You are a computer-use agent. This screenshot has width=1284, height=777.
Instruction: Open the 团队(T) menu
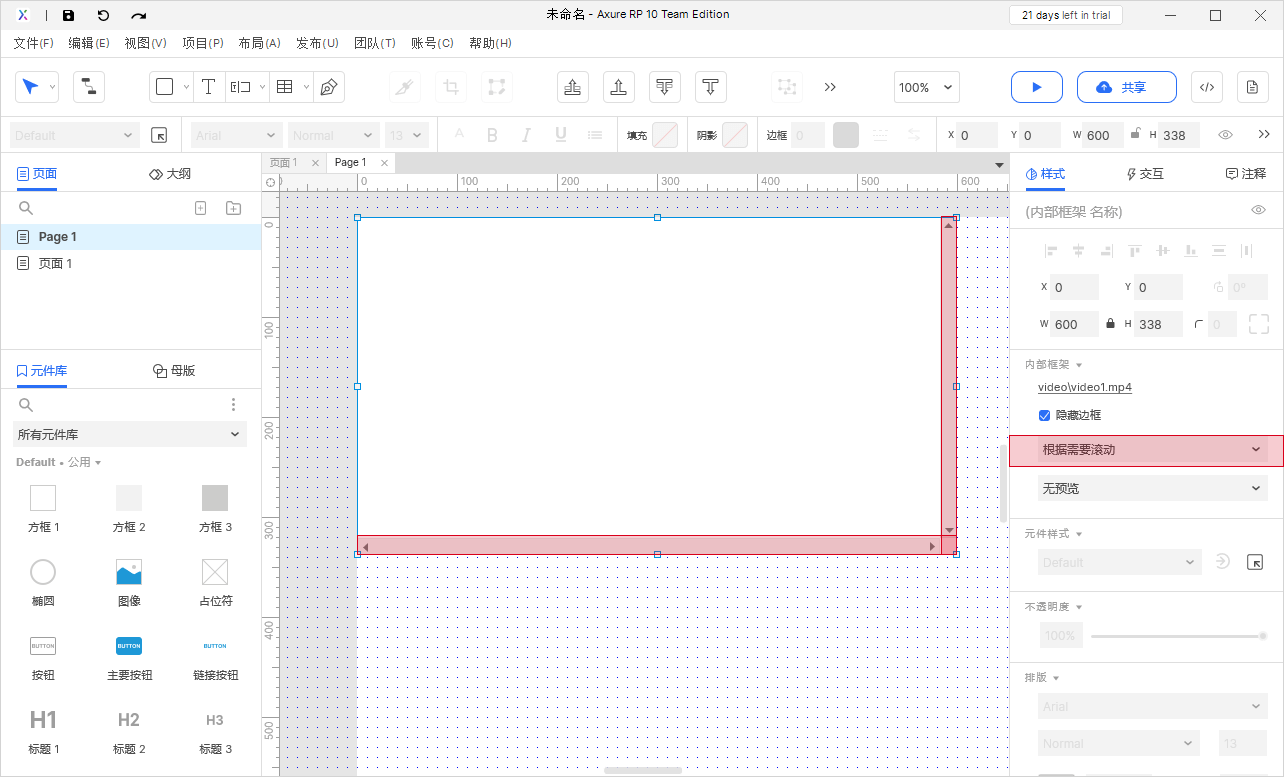click(x=375, y=43)
